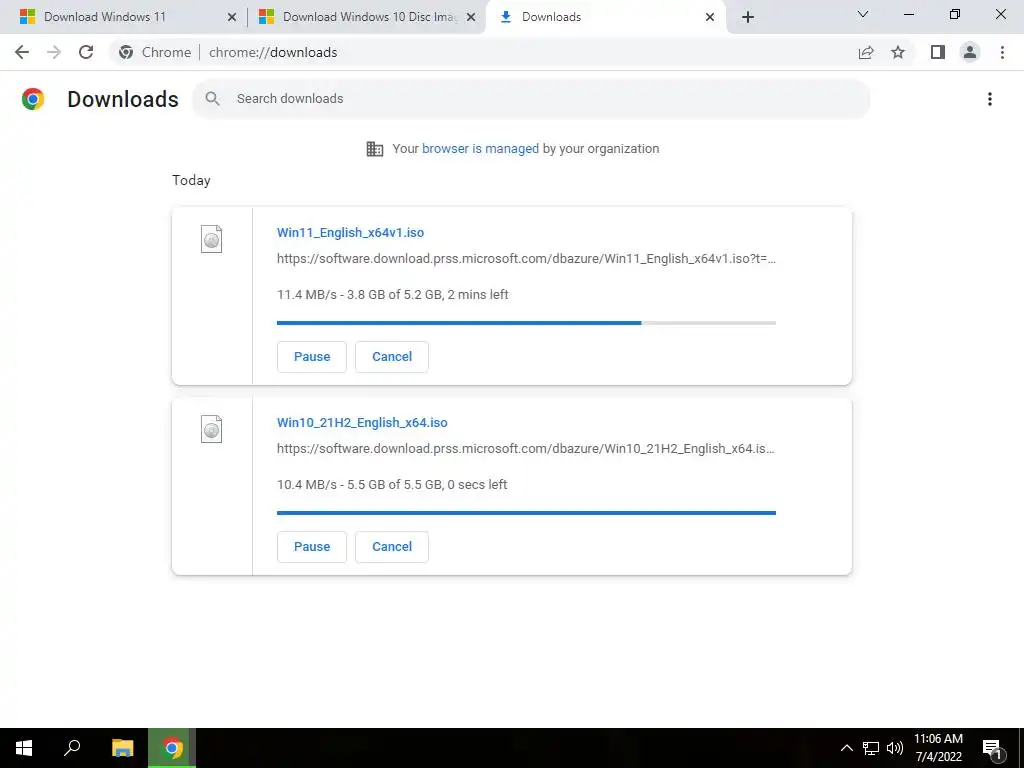This screenshot has height=768, width=1024.
Task: Reload the downloads page
Action: (86, 52)
